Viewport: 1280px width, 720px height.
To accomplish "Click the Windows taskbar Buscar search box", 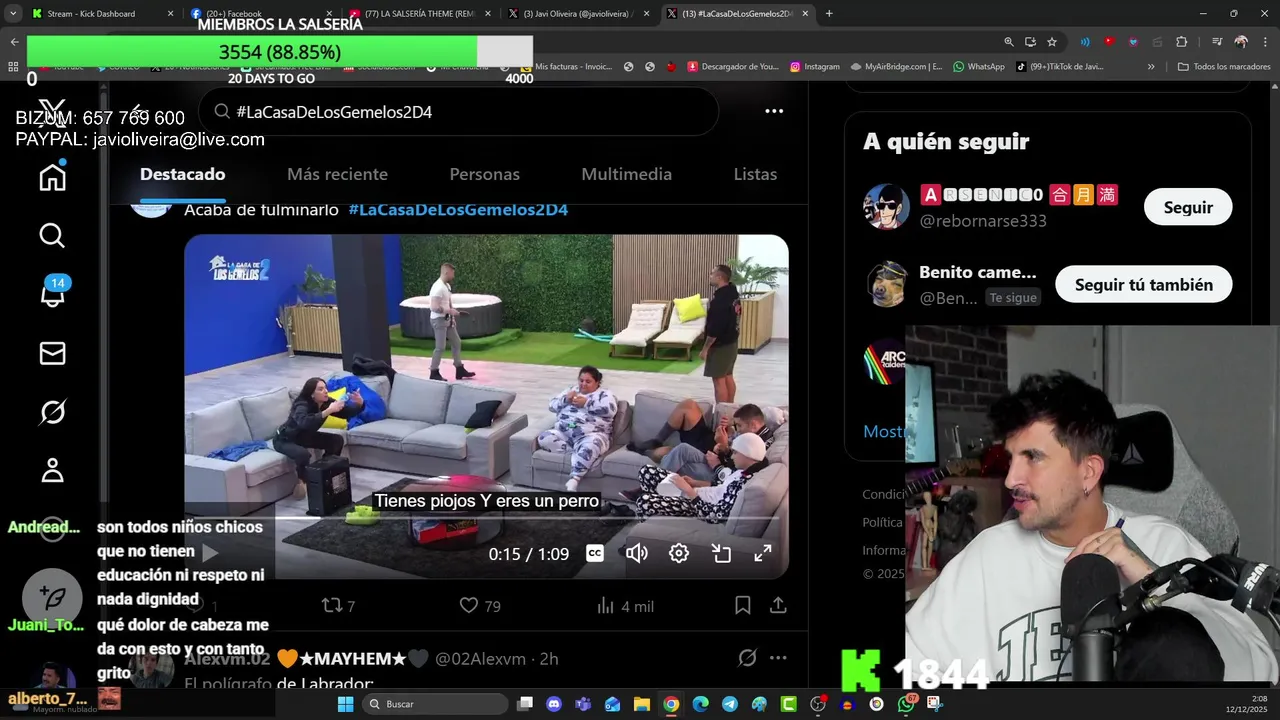I will click(433, 704).
